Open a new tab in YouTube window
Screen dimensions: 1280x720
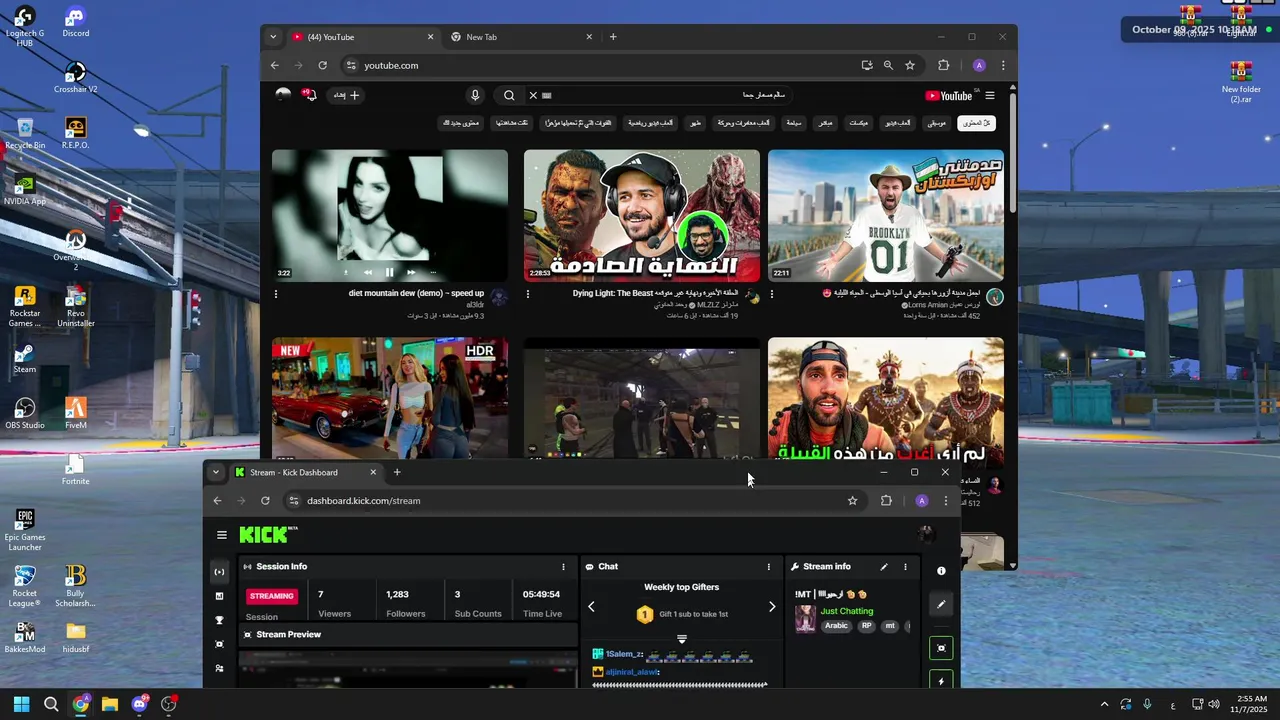point(613,37)
